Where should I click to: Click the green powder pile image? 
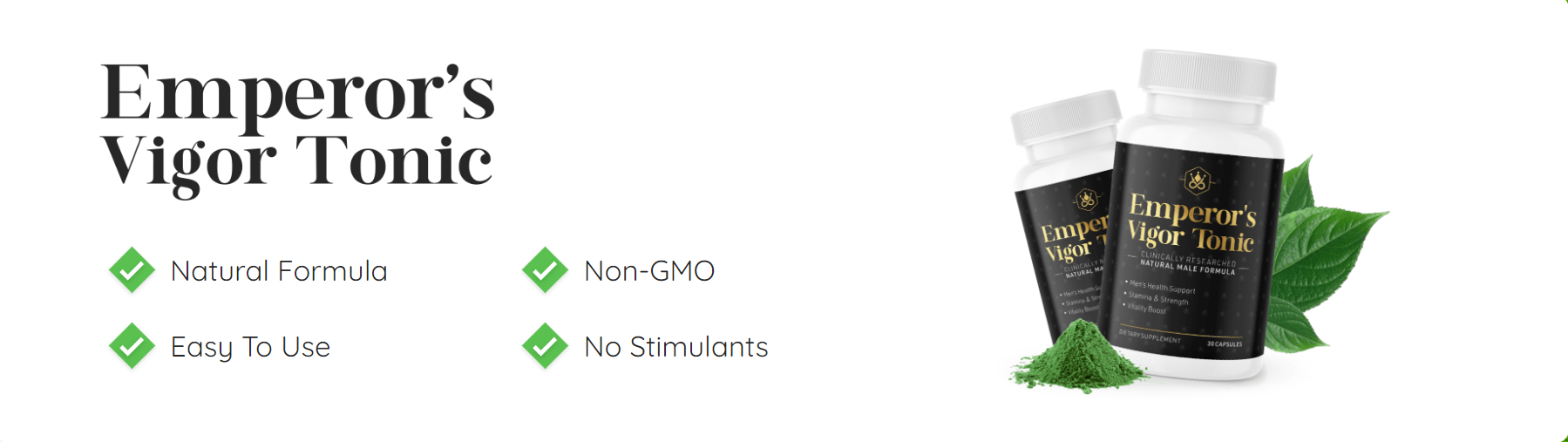point(1078,356)
